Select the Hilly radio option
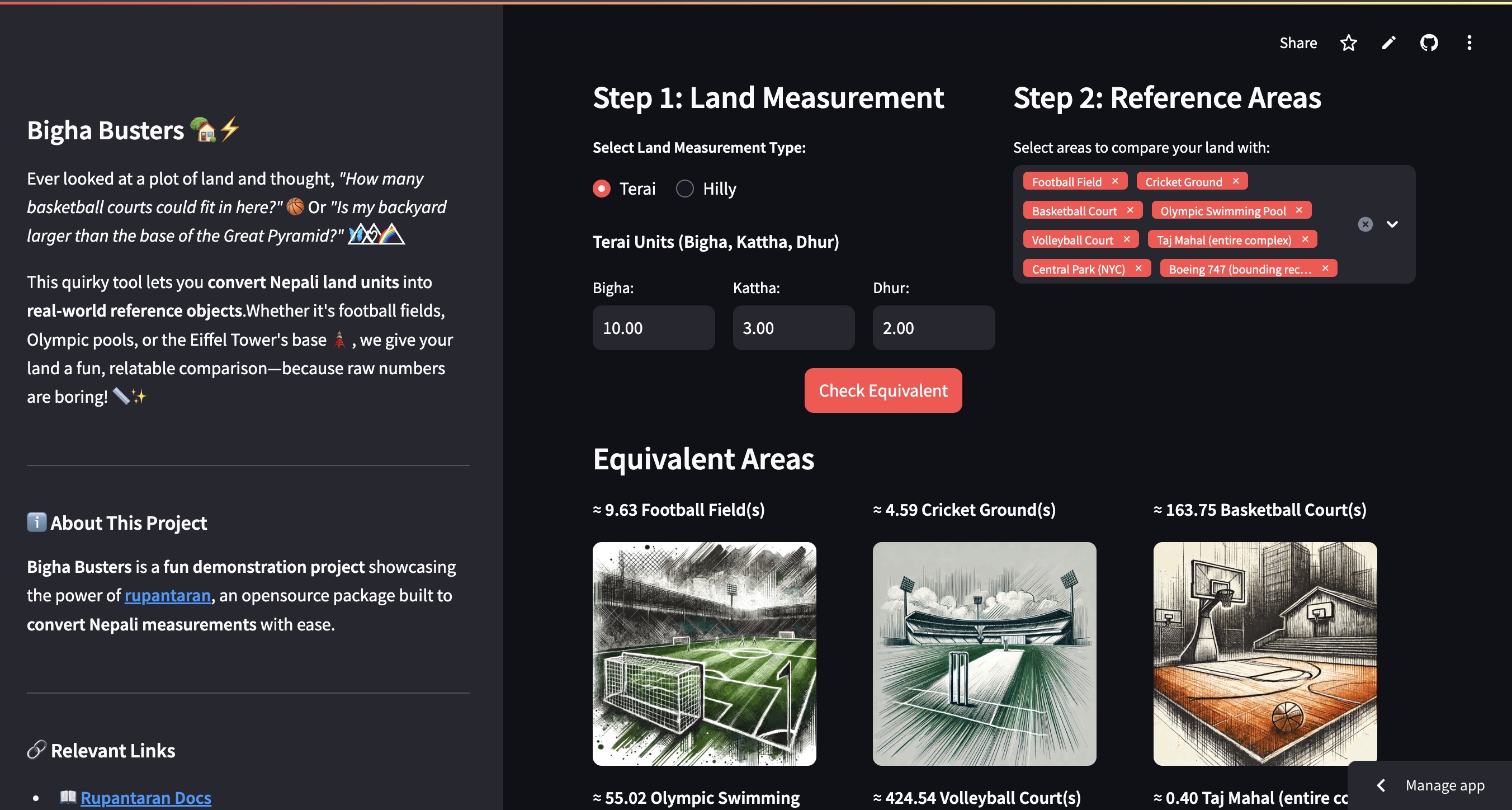 click(685, 189)
